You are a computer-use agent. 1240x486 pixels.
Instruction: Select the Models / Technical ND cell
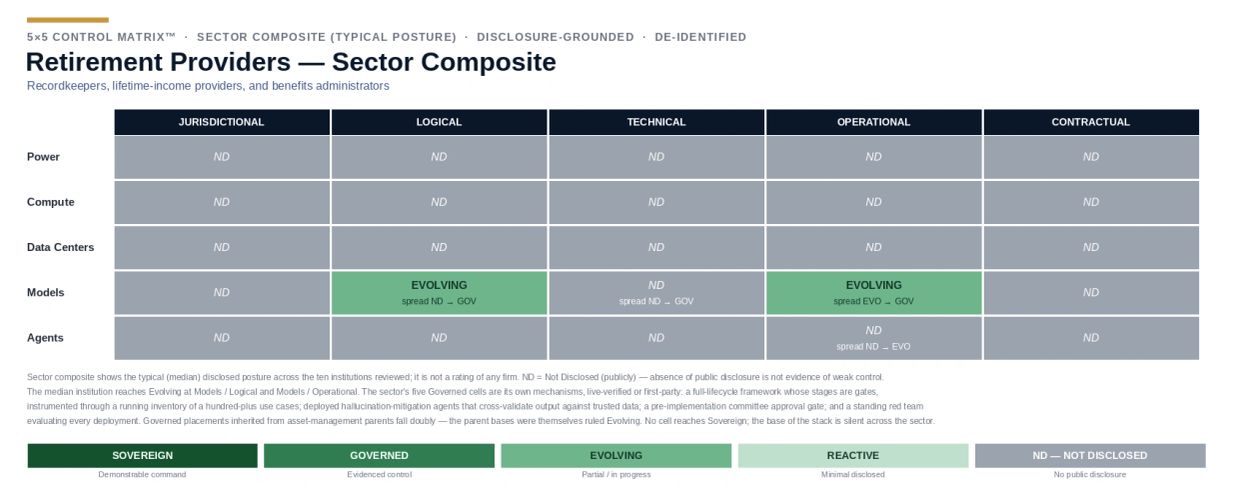656,293
